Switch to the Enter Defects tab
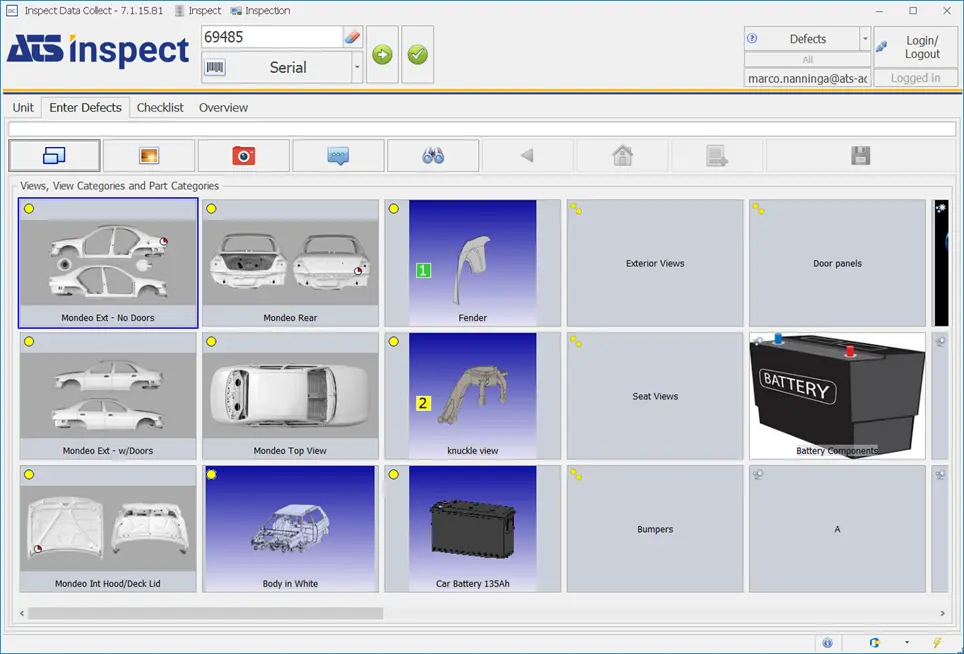The height and width of the screenshot is (654, 964). (85, 108)
